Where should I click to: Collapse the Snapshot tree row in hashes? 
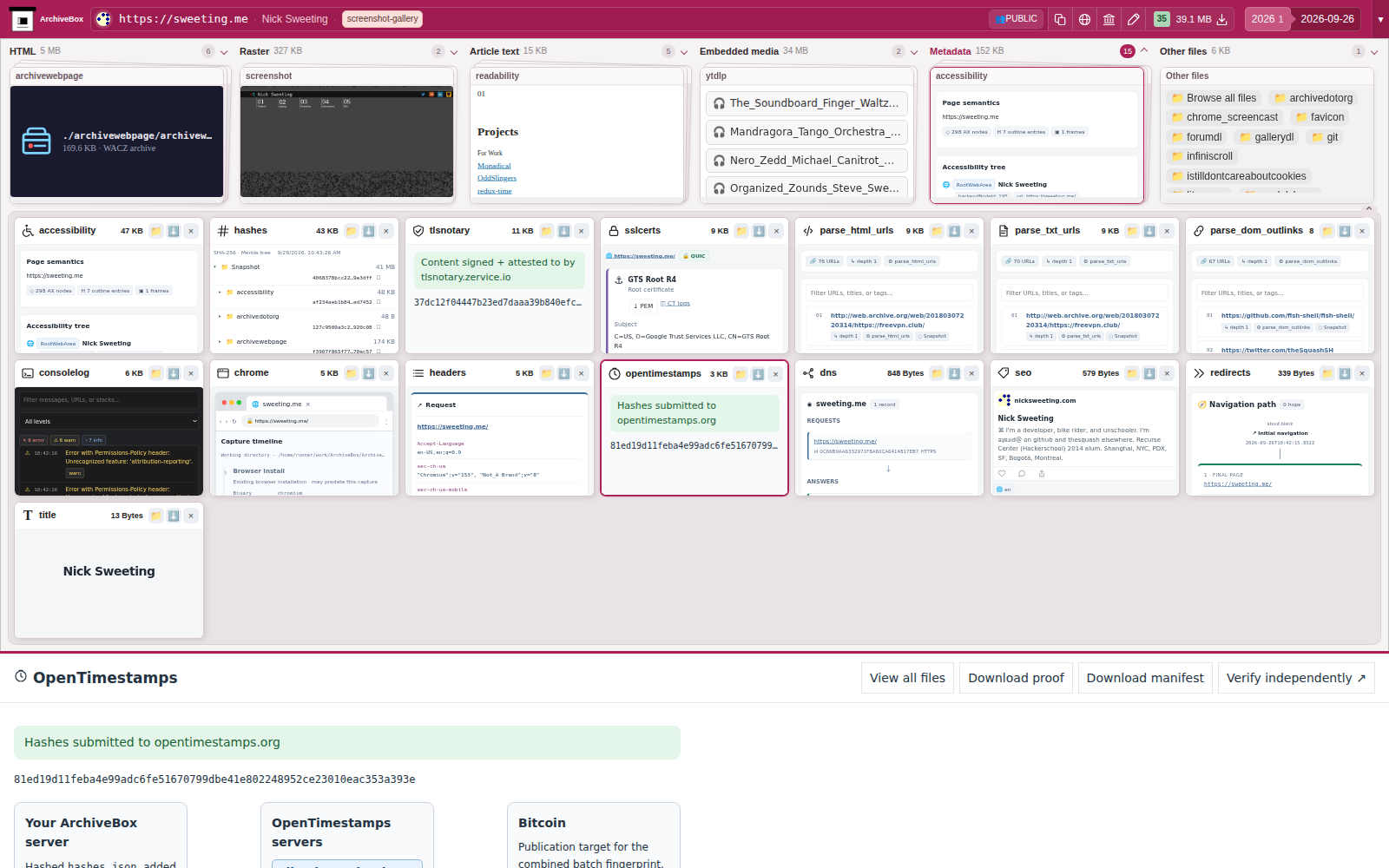click(x=215, y=267)
